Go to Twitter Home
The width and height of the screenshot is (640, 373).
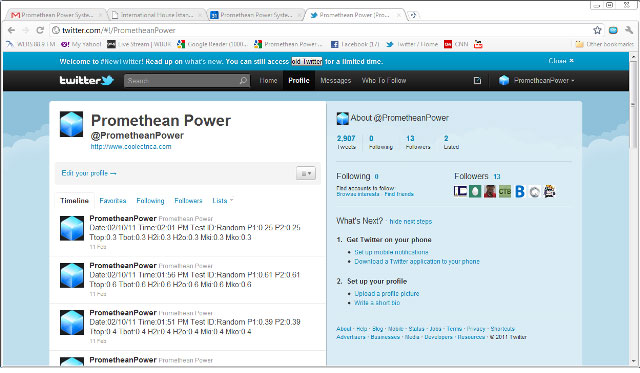point(268,80)
